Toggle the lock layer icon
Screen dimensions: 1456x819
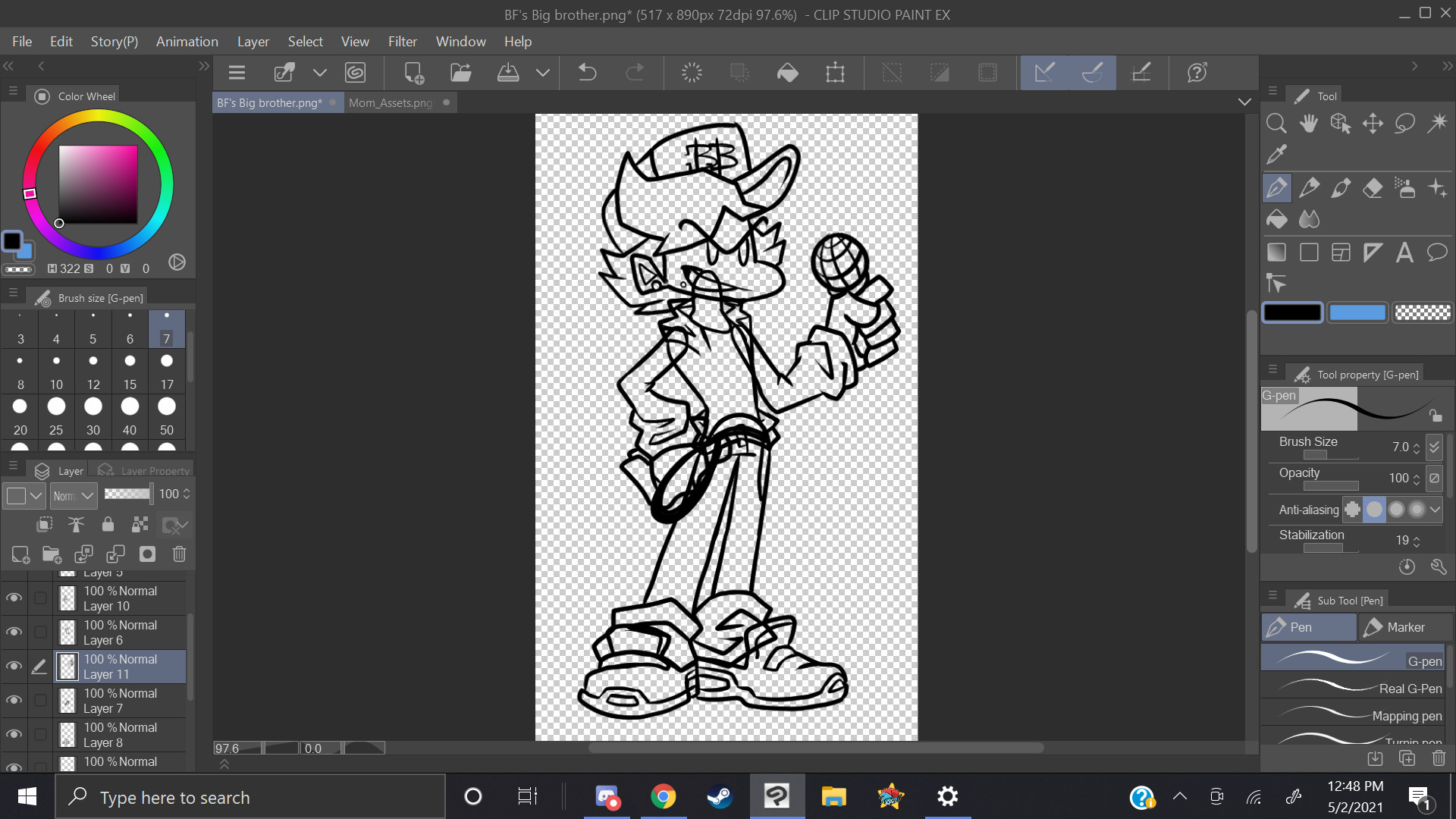pos(108,525)
